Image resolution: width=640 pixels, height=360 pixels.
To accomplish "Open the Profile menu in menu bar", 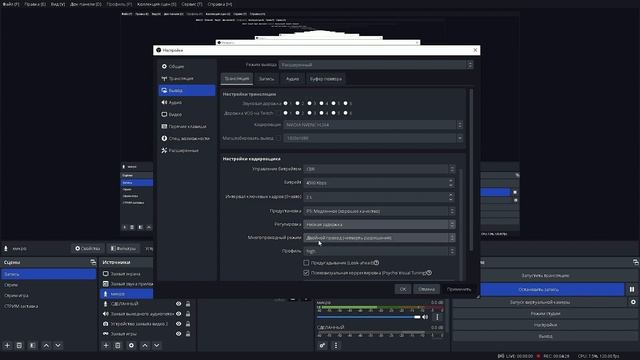I will click(119, 4).
